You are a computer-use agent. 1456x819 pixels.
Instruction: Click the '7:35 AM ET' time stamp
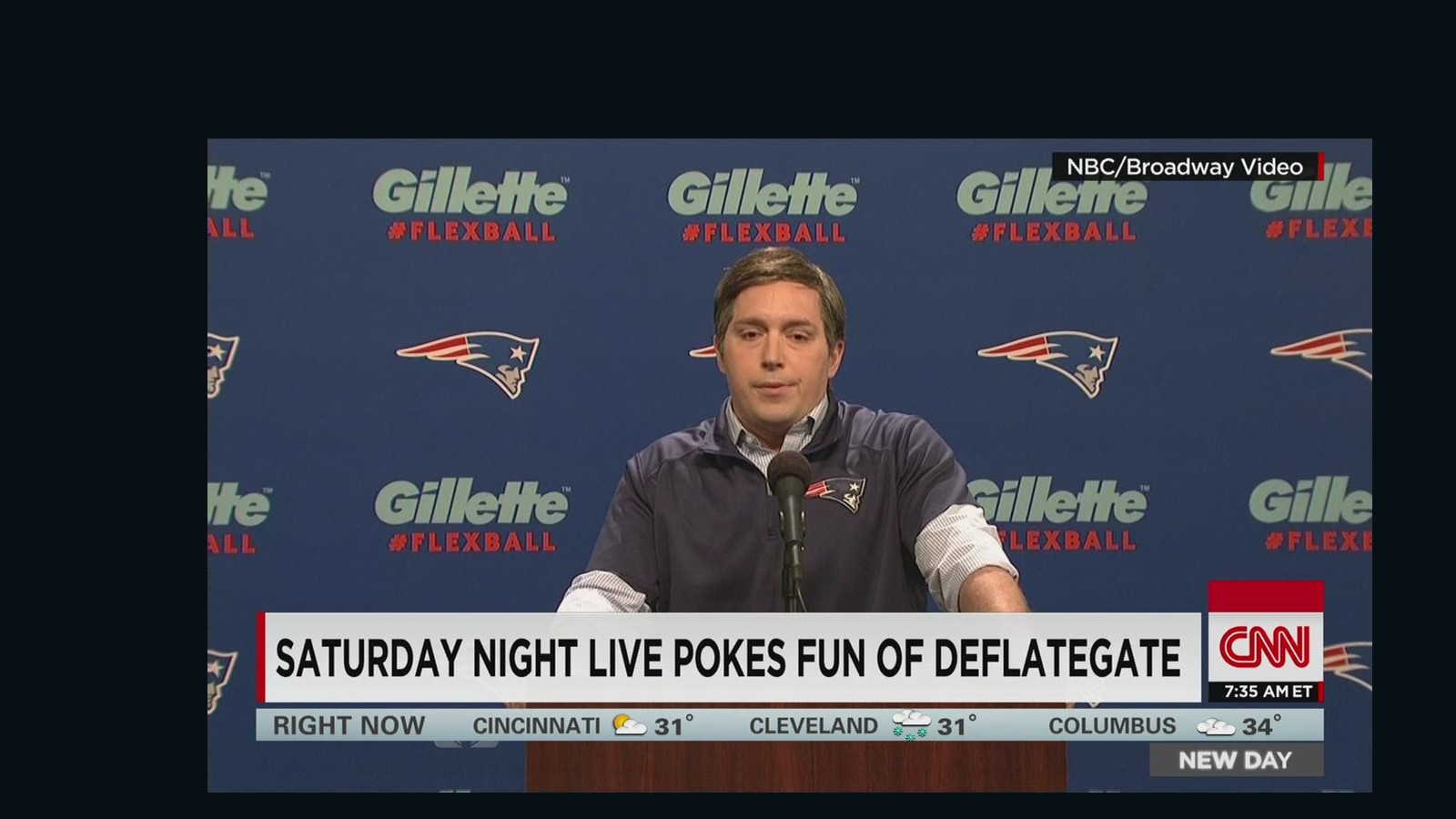pyautogui.click(x=1268, y=692)
